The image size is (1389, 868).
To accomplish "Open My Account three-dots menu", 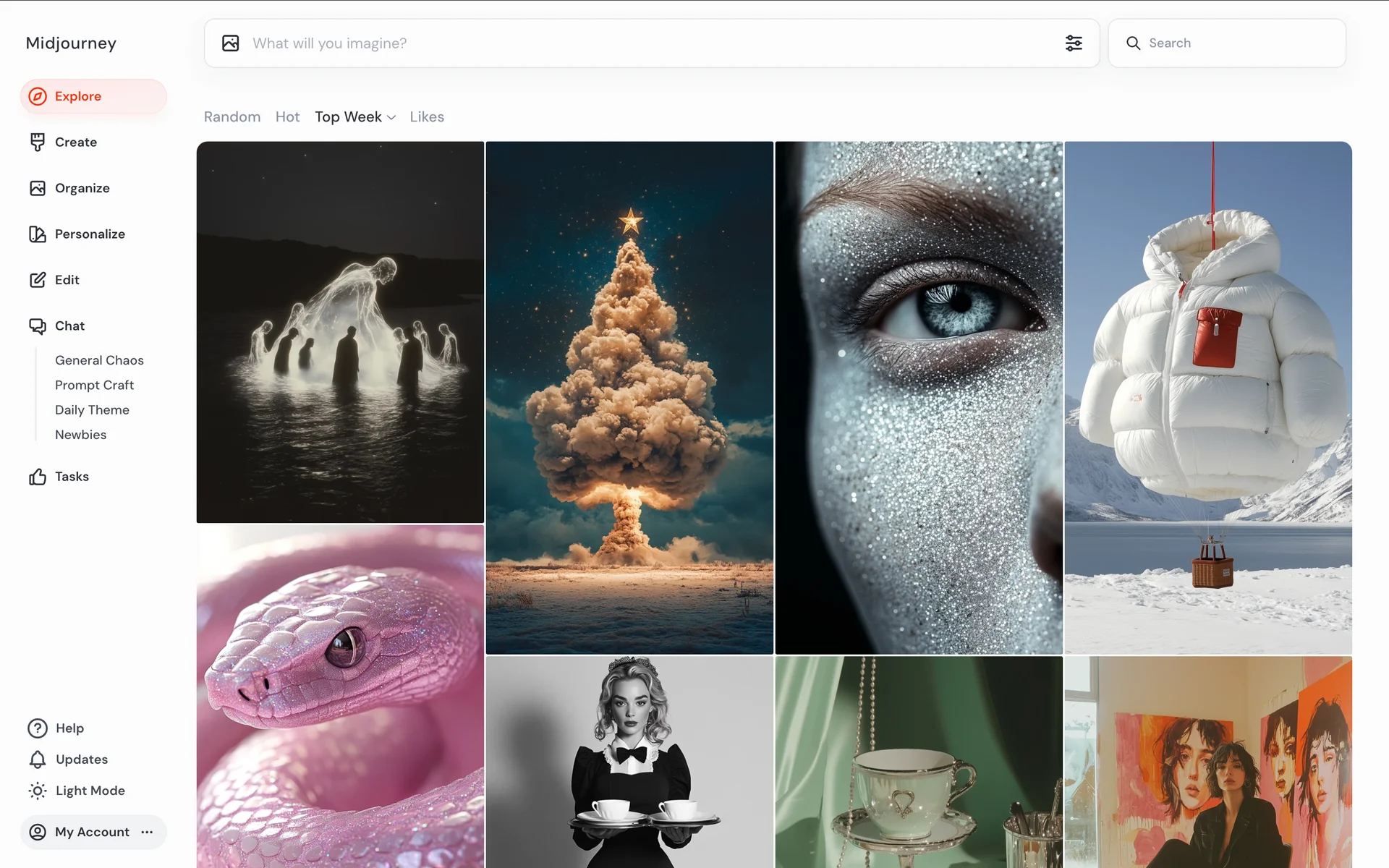I will 147,832.
